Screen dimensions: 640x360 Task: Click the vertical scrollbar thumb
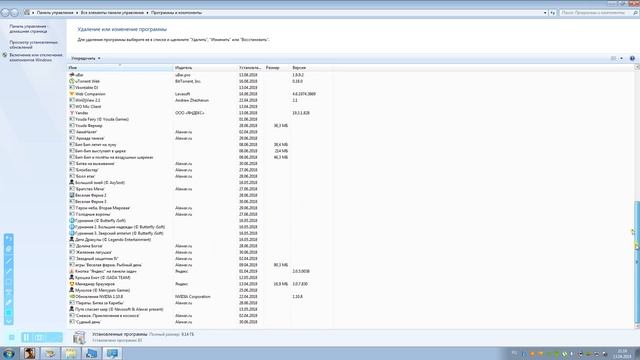(x=637, y=261)
